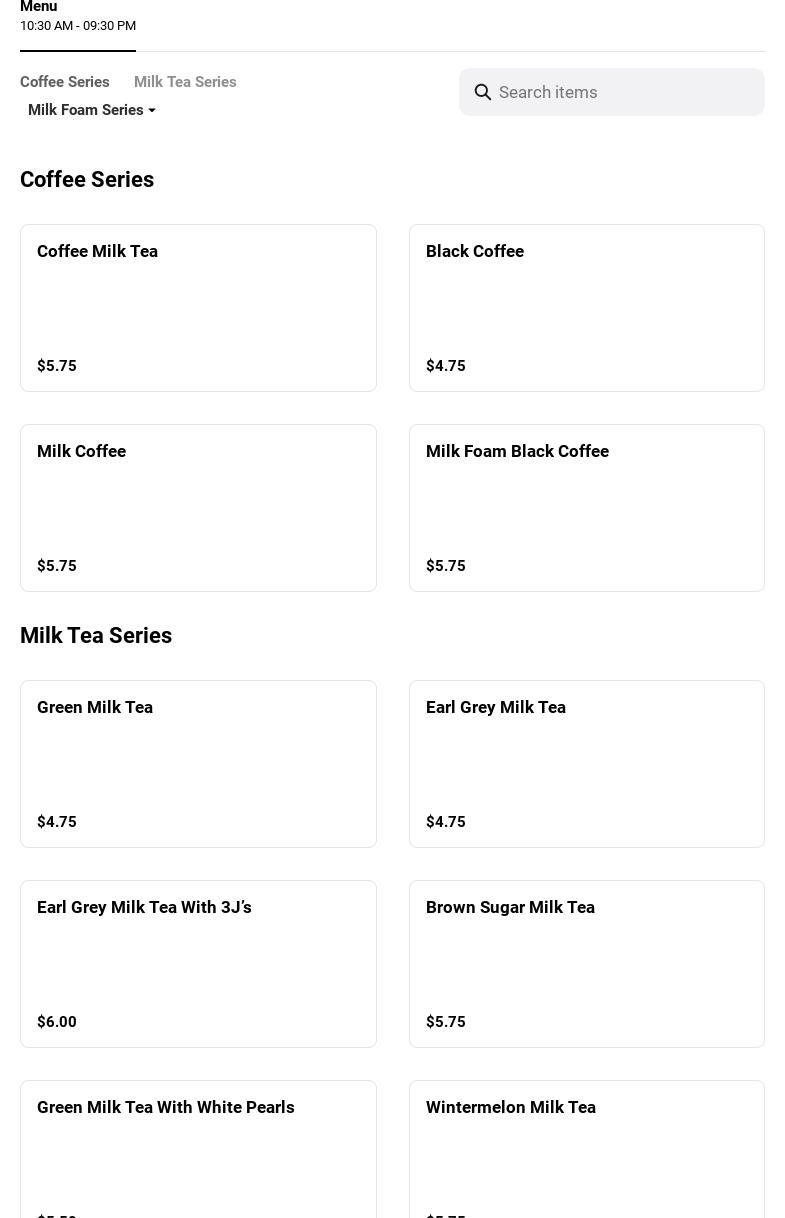Choose the Wintermelon Milk Tea item
The height and width of the screenshot is (1218, 785).
pyautogui.click(x=586, y=1150)
